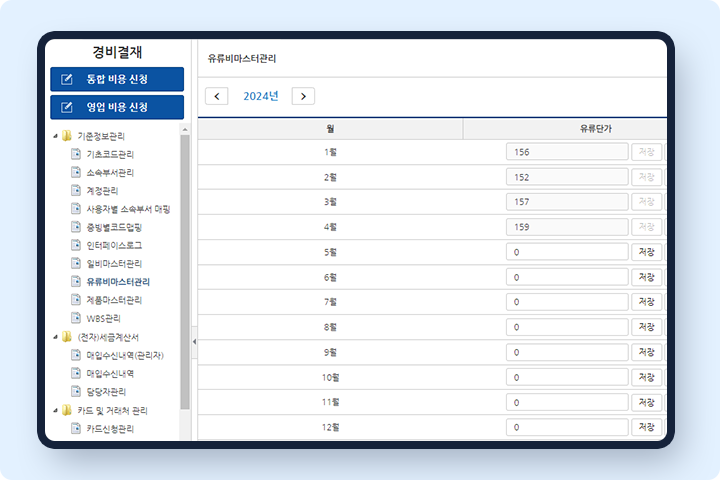Image resolution: width=720 pixels, height=480 pixels.
Task: Click the document icon beside 계정관리
Action: click(76, 190)
